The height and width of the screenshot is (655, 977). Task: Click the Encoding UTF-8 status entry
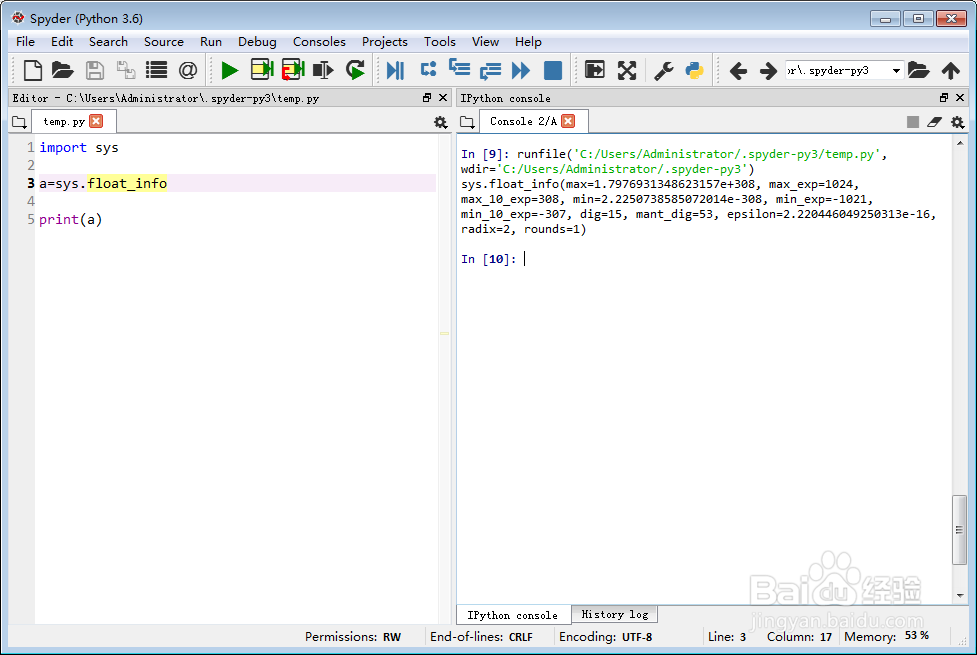coord(606,637)
